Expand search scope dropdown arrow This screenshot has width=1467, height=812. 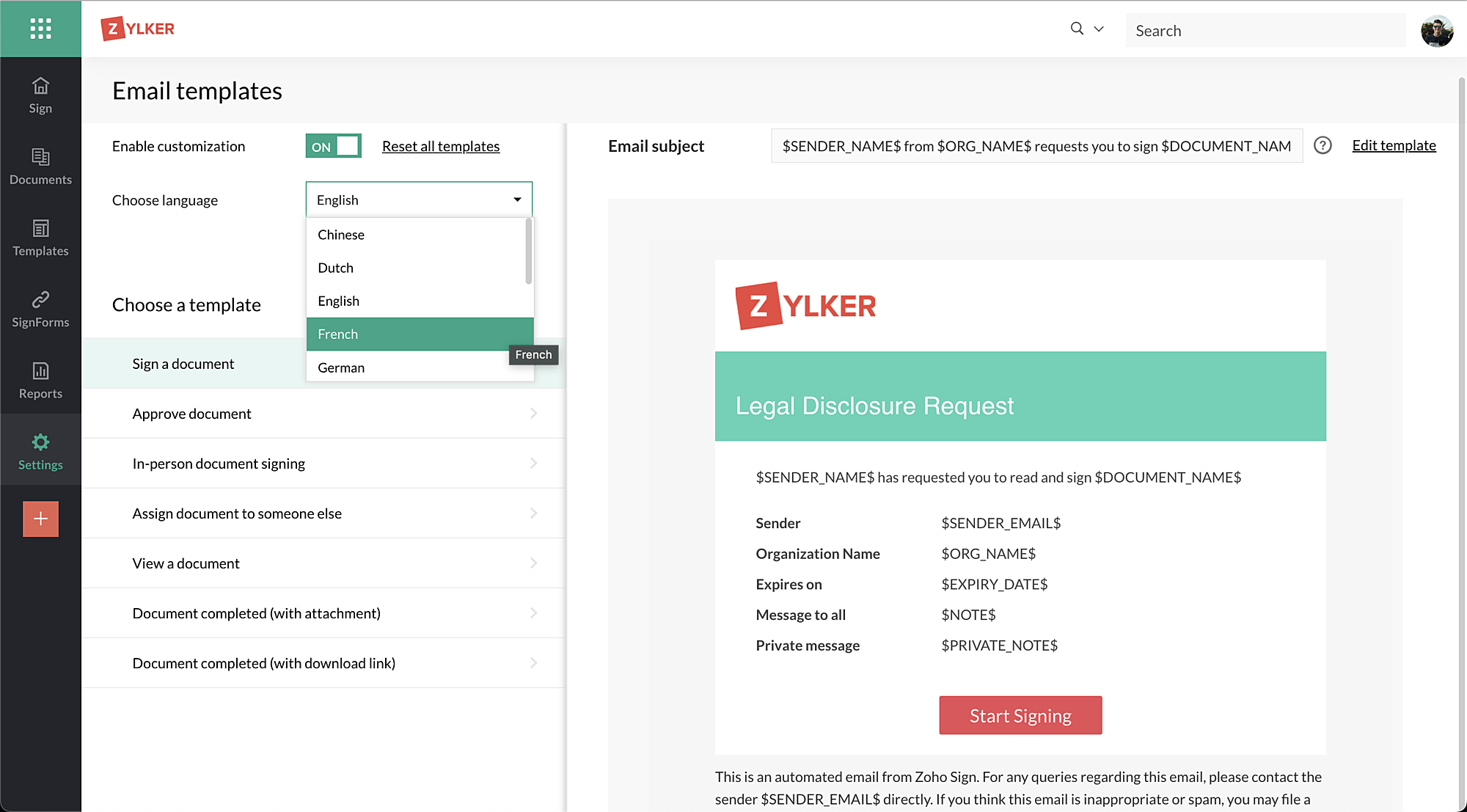(x=1099, y=29)
